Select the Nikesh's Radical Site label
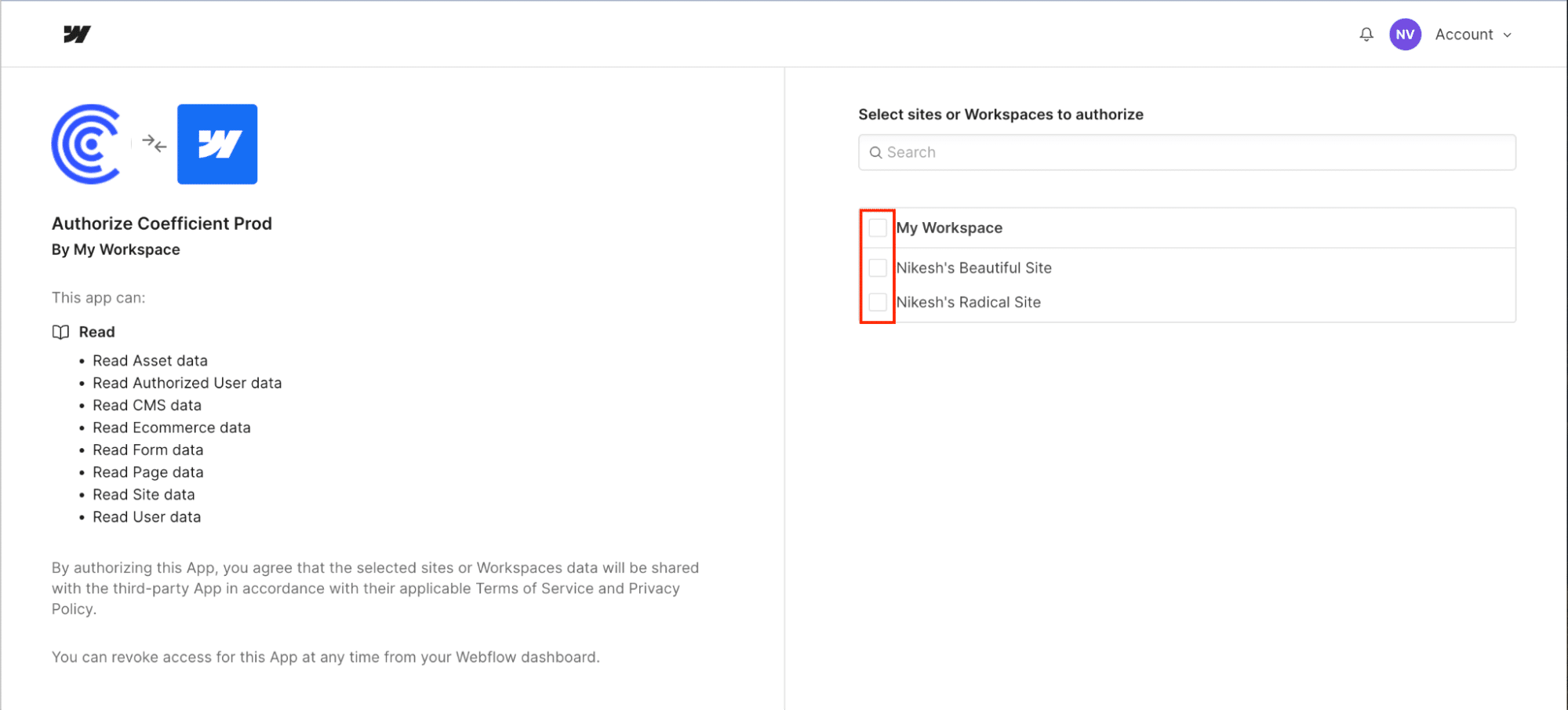This screenshot has height=710, width=1568. [968, 302]
